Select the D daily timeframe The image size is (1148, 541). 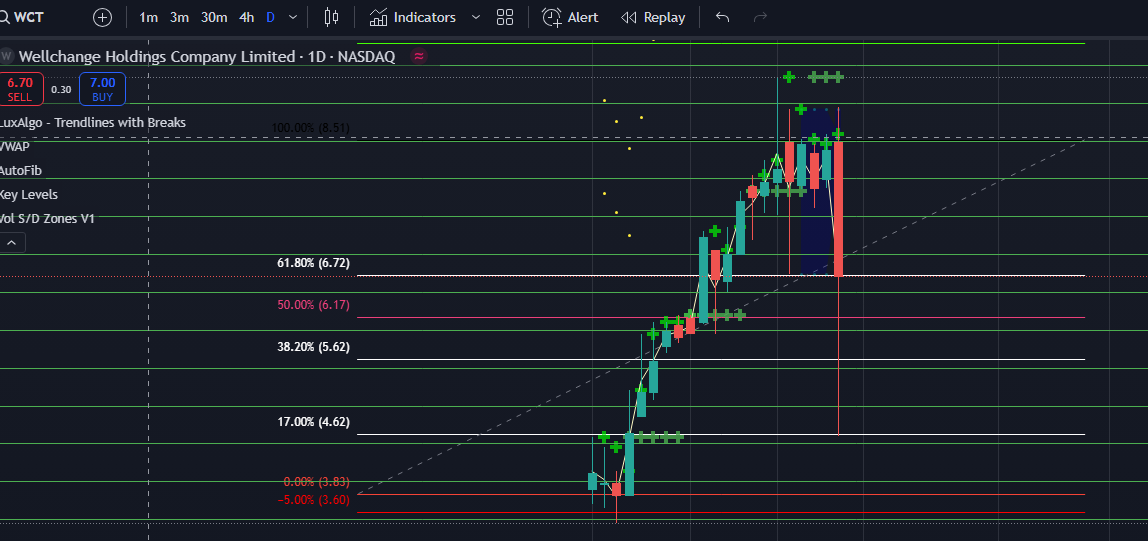(270, 18)
